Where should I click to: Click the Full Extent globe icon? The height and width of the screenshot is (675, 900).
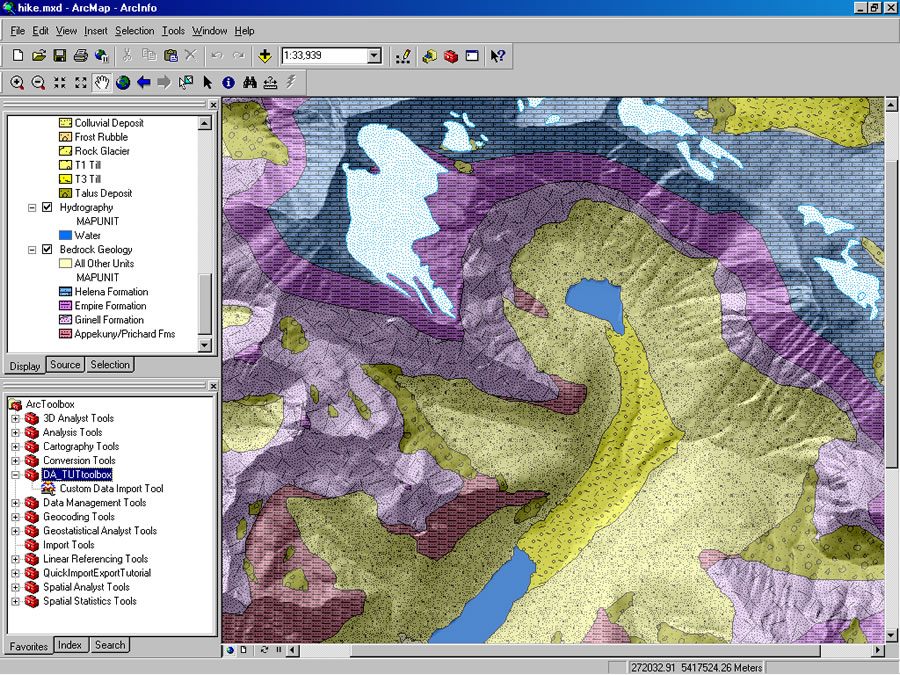point(123,83)
